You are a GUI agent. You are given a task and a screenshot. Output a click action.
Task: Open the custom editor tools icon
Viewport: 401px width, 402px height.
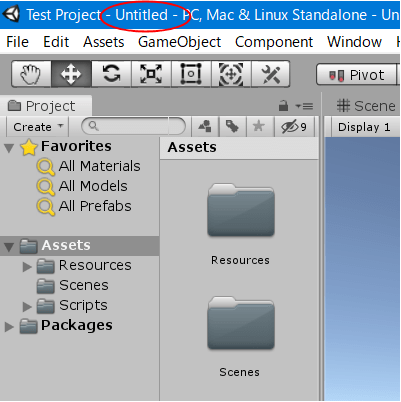(271, 74)
